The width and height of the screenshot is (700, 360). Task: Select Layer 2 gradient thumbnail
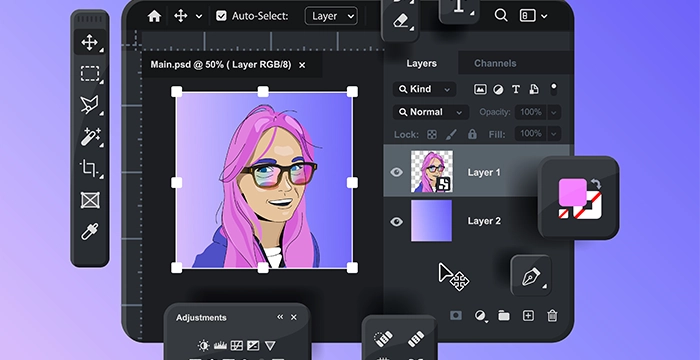click(431, 221)
